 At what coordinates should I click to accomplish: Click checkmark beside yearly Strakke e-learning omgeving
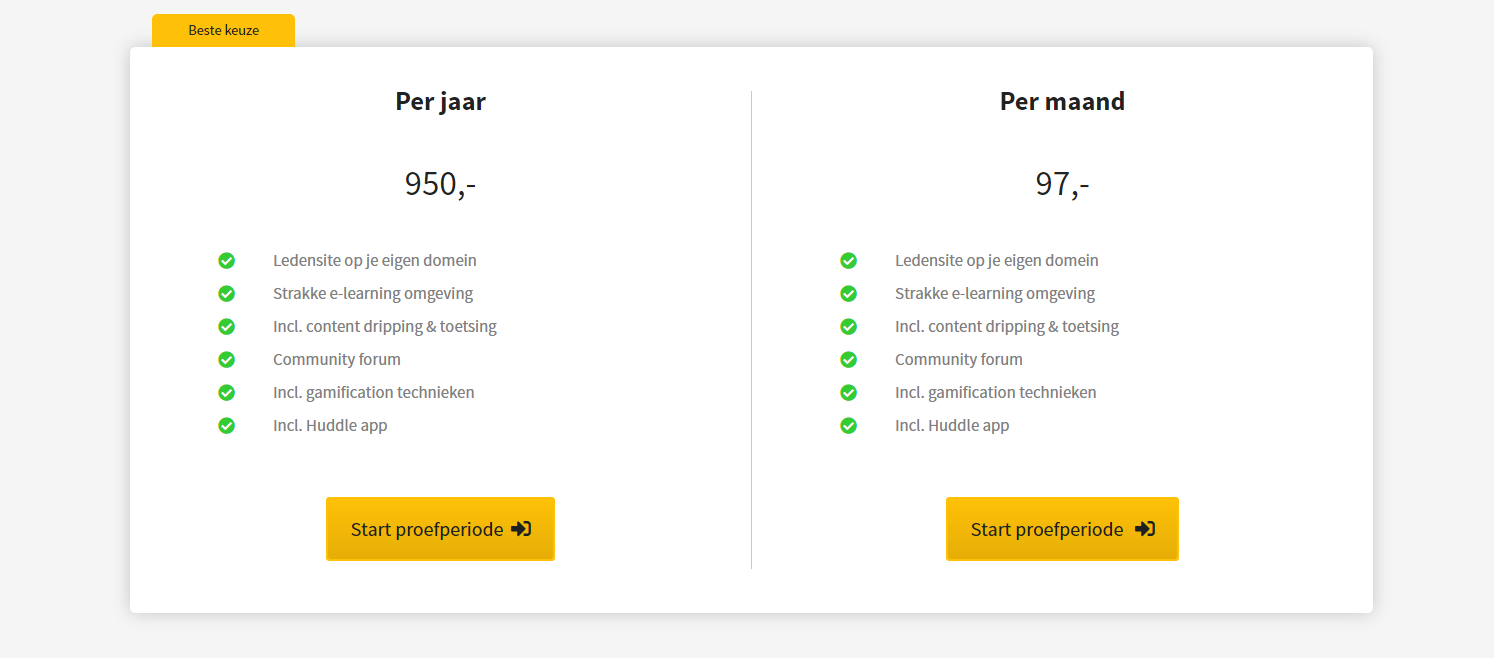click(226, 294)
